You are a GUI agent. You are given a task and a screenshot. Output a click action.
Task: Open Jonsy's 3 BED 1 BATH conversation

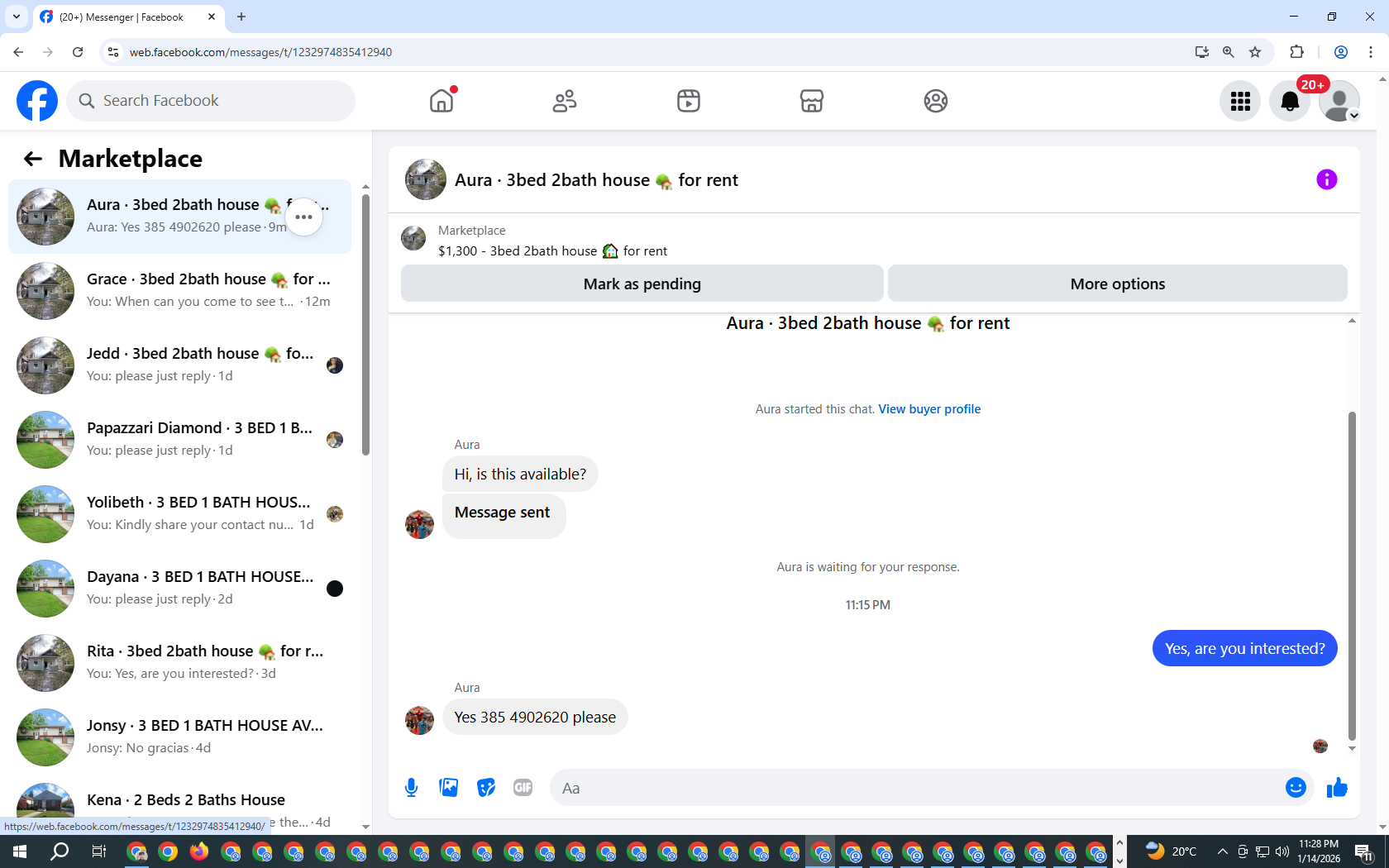tap(179, 737)
